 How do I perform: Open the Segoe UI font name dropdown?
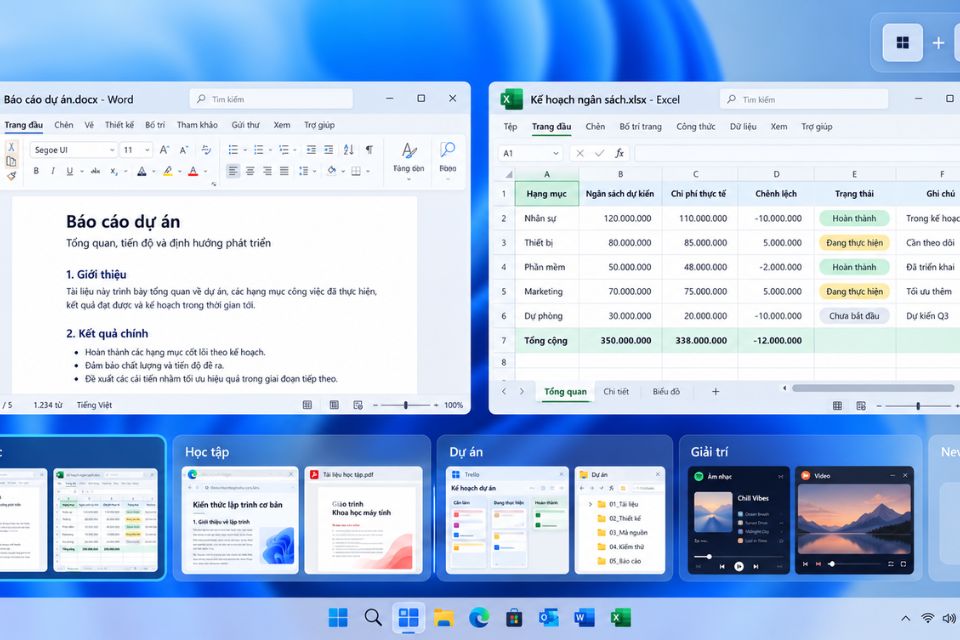(112, 150)
